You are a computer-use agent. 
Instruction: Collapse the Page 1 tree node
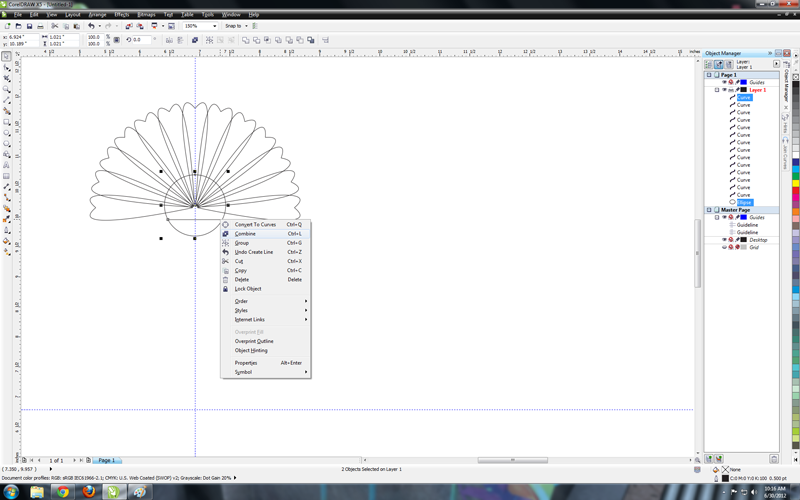pos(709,75)
